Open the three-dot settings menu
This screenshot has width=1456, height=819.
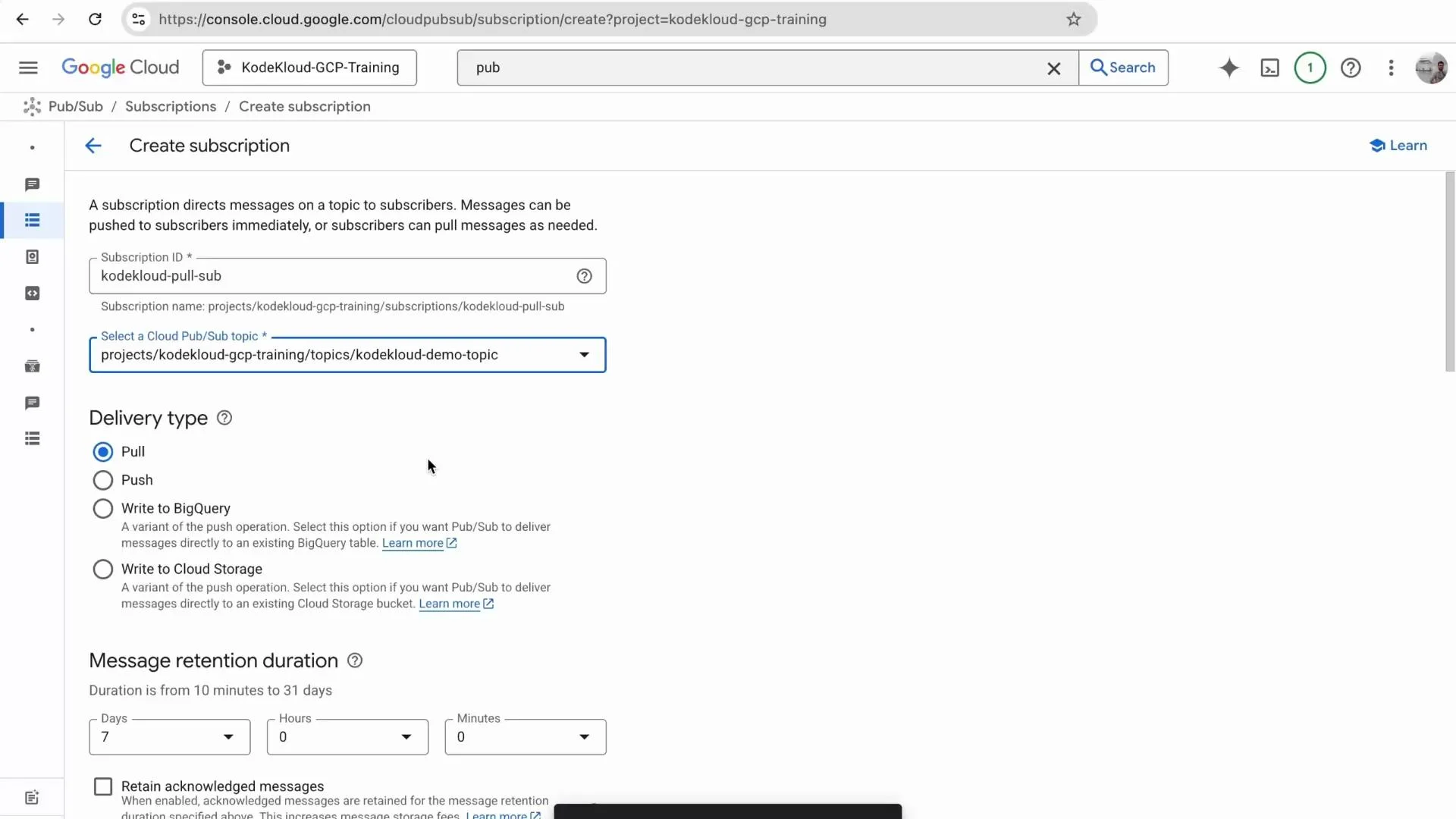1391,67
